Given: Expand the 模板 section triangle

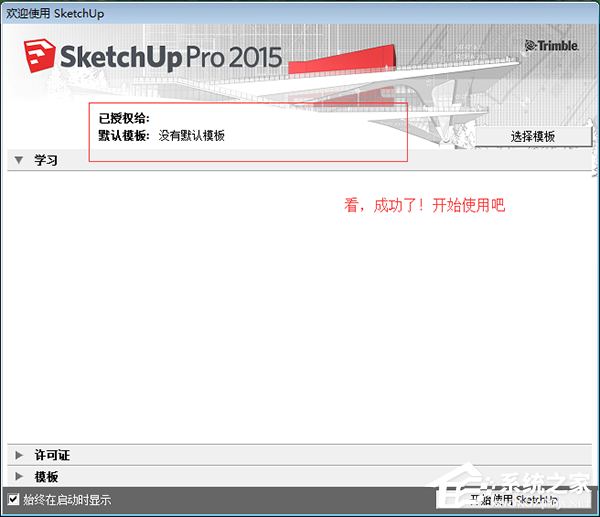Looking at the screenshot, I should coord(19,476).
